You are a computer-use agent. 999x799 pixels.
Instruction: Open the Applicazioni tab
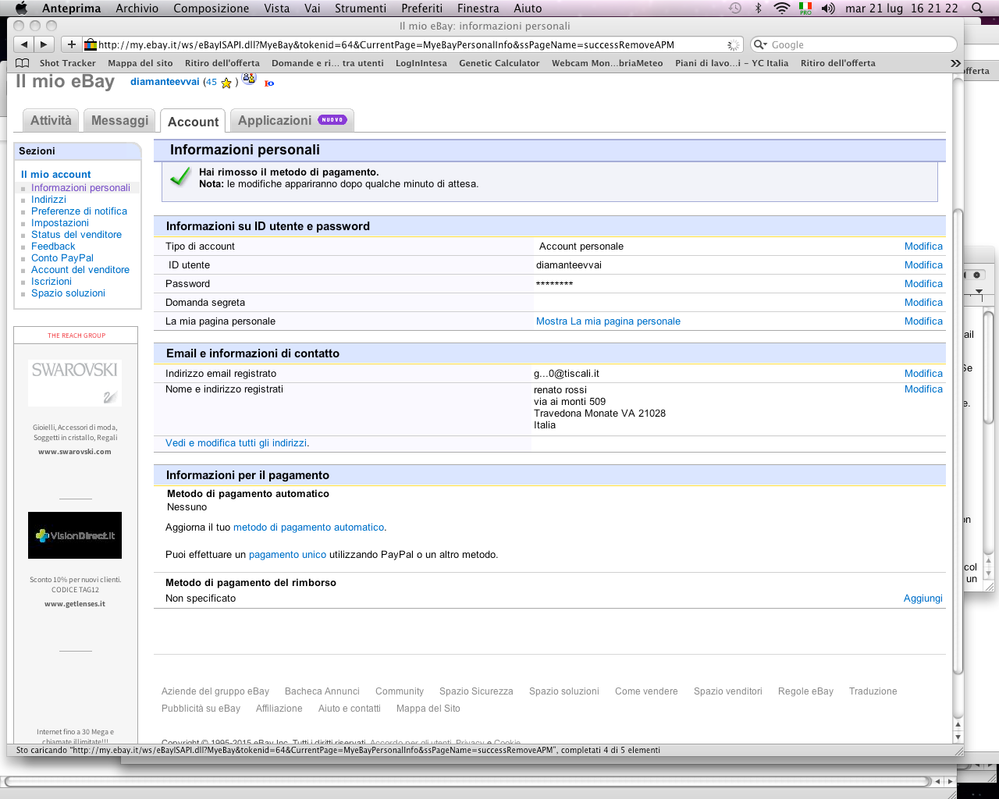tap(292, 120)
